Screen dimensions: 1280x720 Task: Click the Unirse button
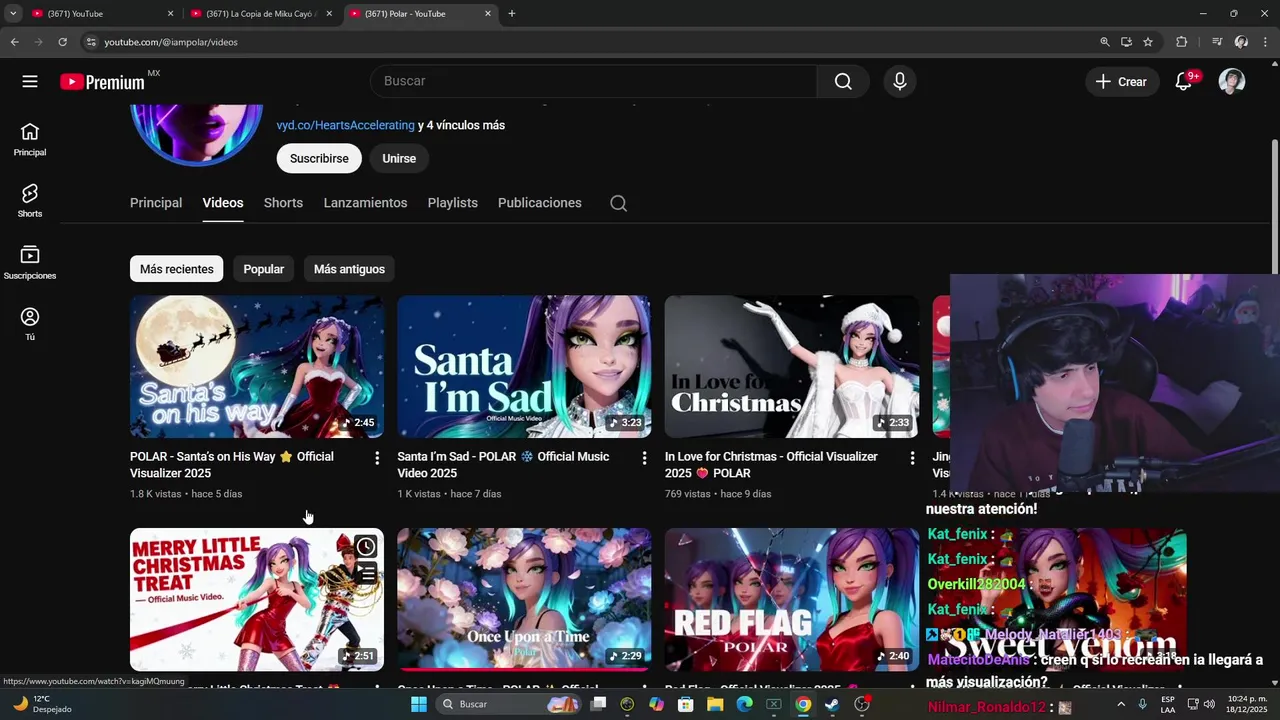click(x=398, y=158)
